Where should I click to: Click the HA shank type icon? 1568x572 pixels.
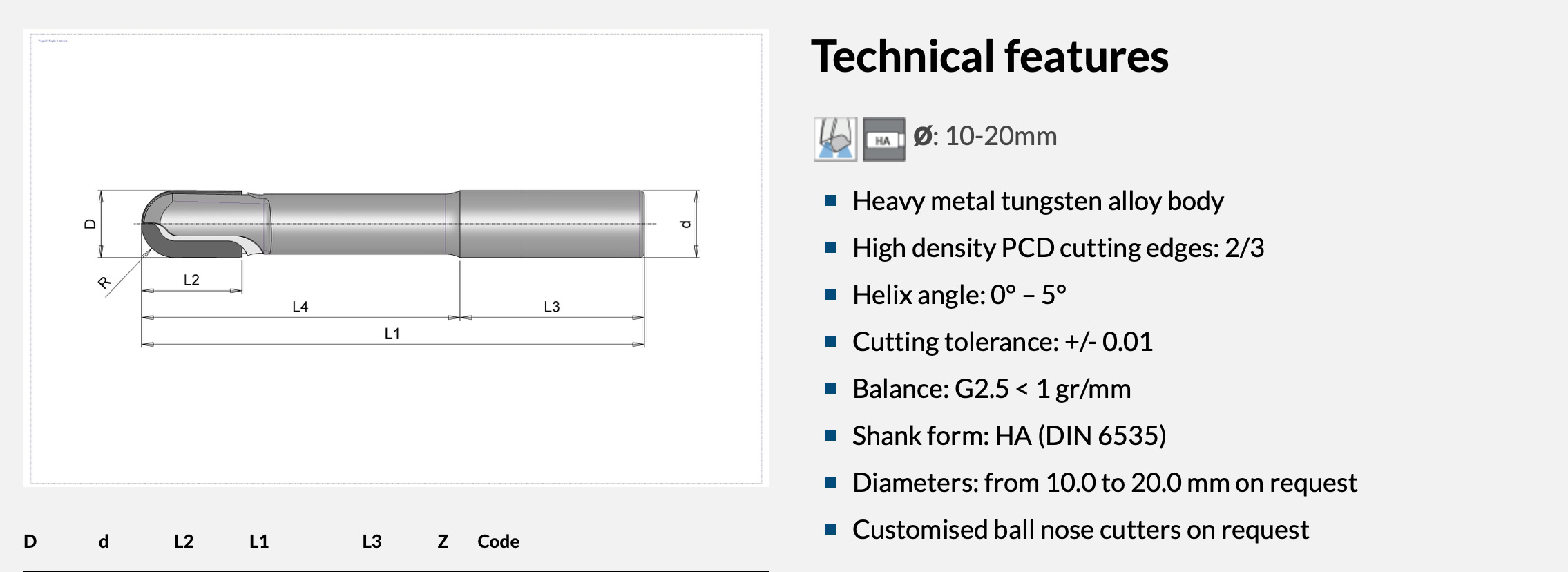click(884, 140)
